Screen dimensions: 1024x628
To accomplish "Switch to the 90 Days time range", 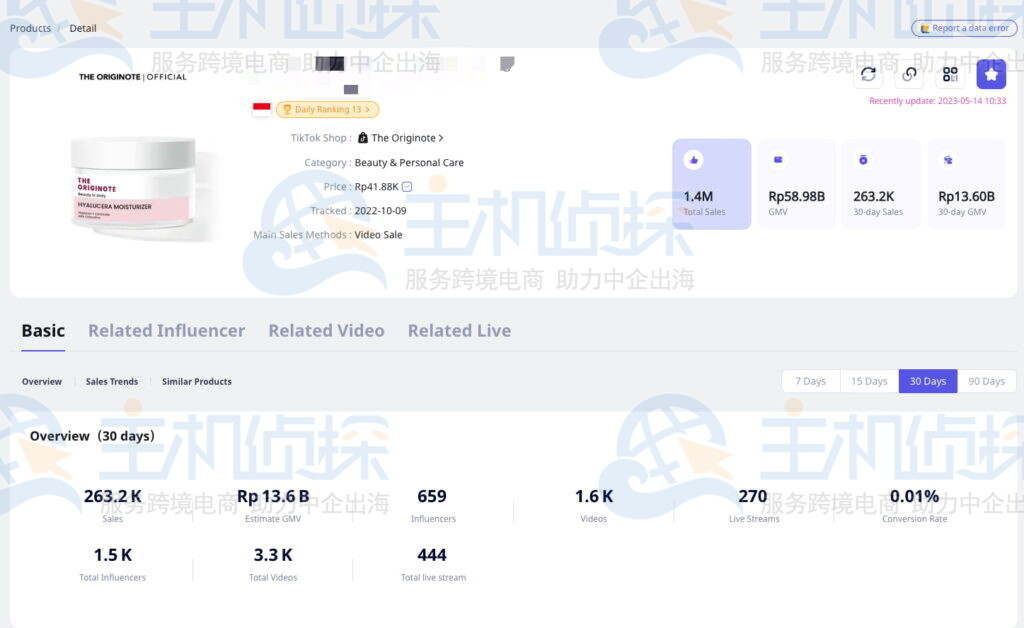I will coord(987,381).
